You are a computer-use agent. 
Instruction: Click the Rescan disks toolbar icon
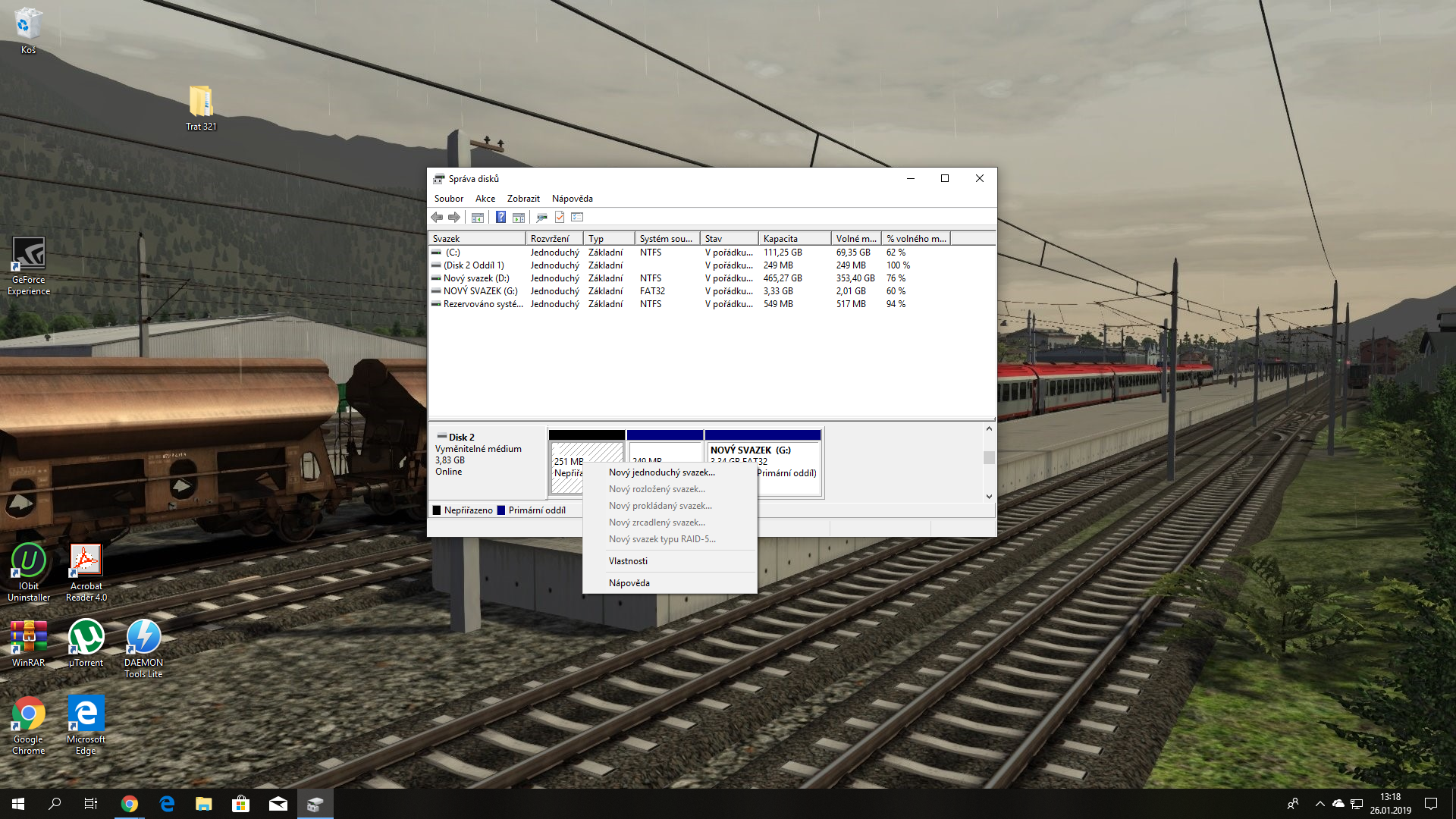pos(541,218)
